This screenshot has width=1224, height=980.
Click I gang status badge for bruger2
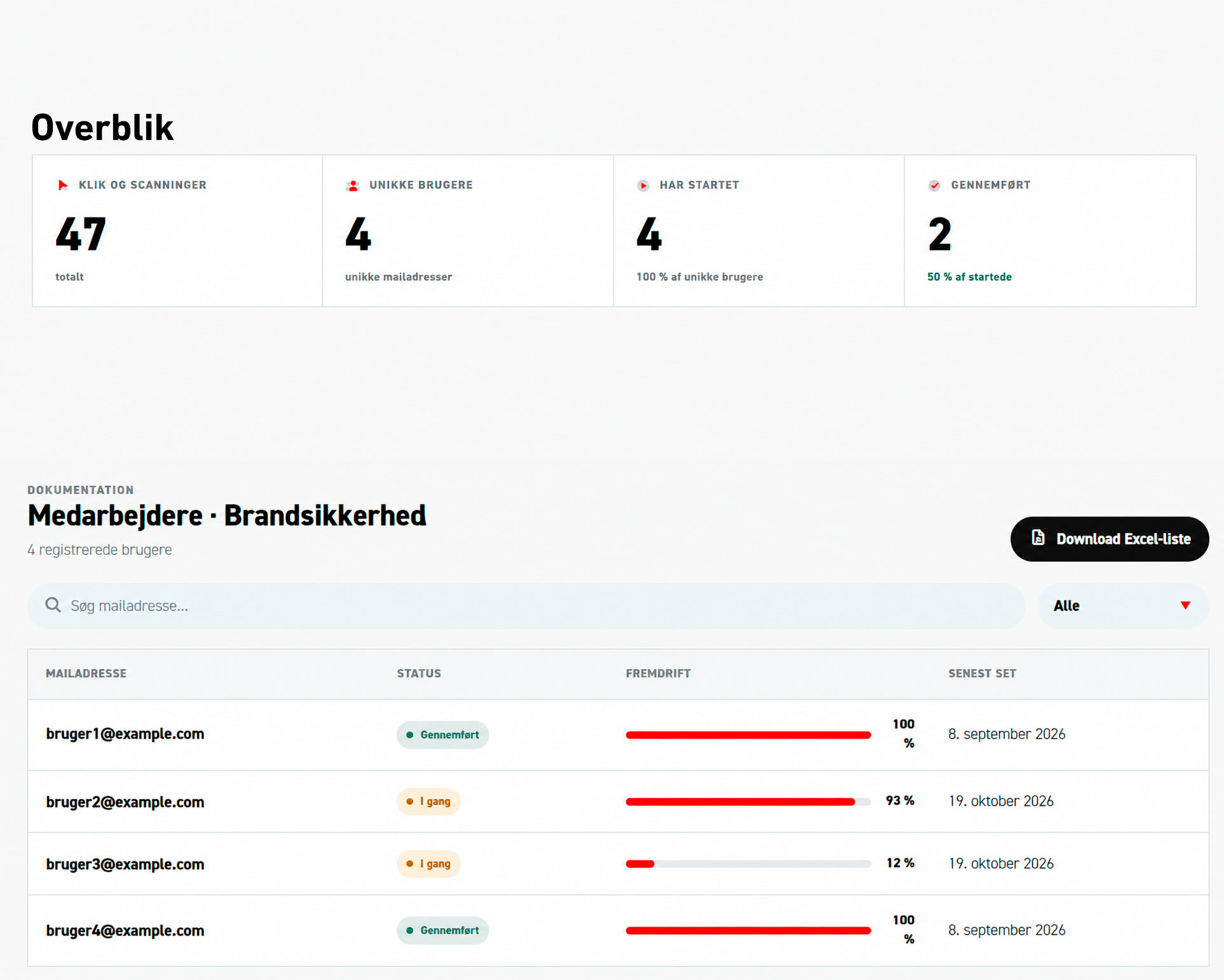click(429, 801)
